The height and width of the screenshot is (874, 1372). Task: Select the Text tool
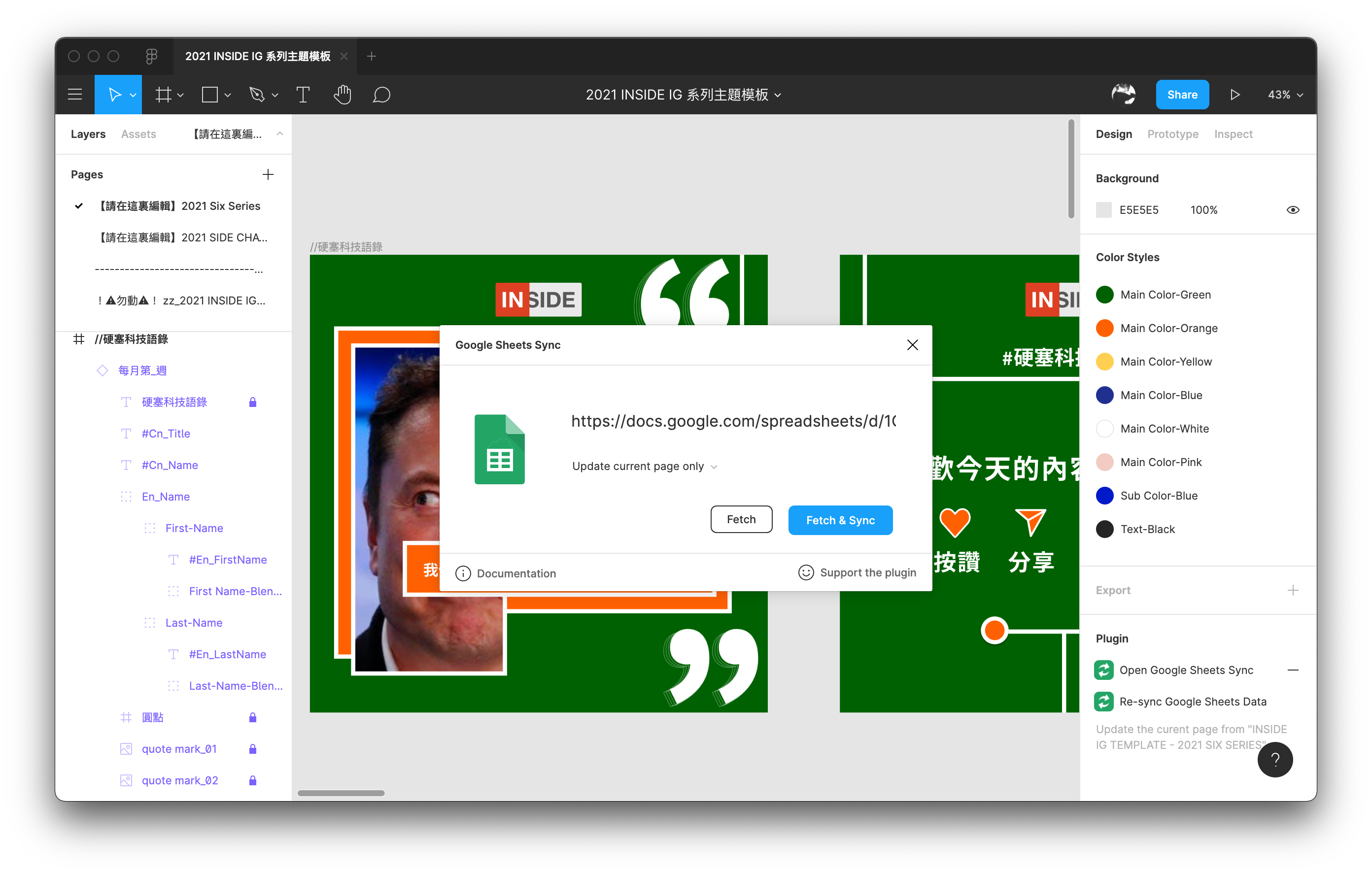tap(303, 95)
